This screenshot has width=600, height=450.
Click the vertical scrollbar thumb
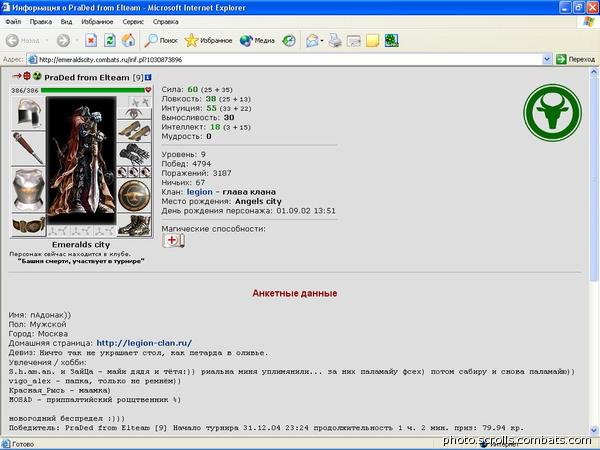(594, 180)
